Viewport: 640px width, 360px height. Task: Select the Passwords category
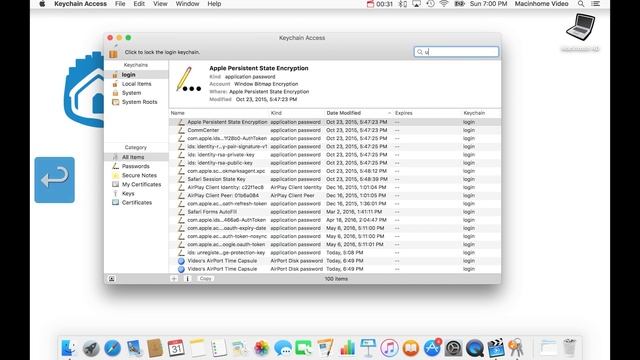point(136,166)
